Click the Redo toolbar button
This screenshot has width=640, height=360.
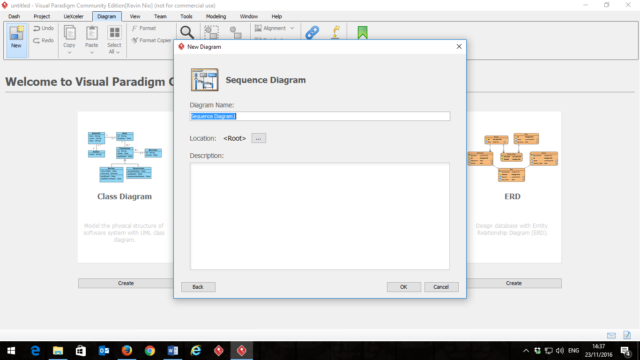43,40
